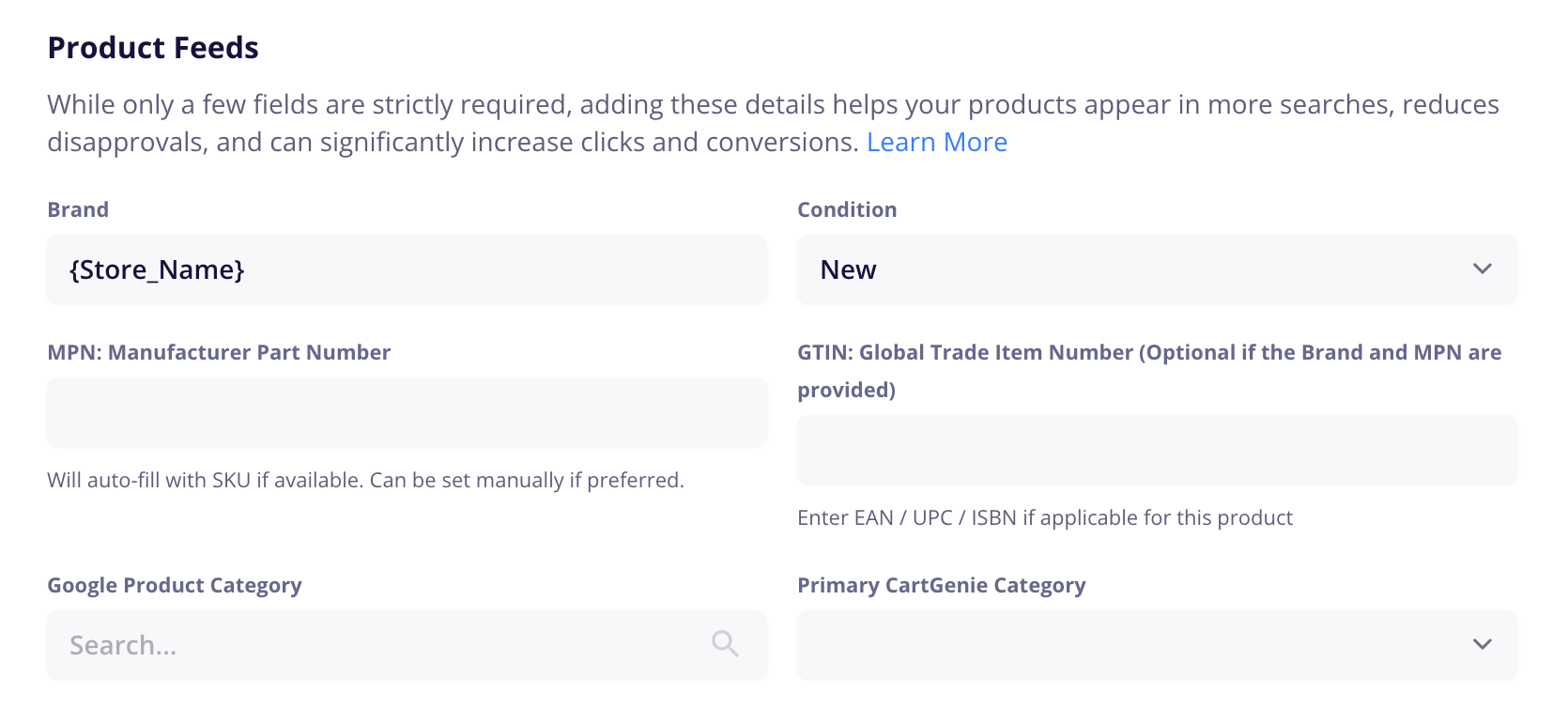Click the Primary CartGenie Category chevron arrow
Viewport: 1568px width, 723px height.
[x=1483, y=645]
